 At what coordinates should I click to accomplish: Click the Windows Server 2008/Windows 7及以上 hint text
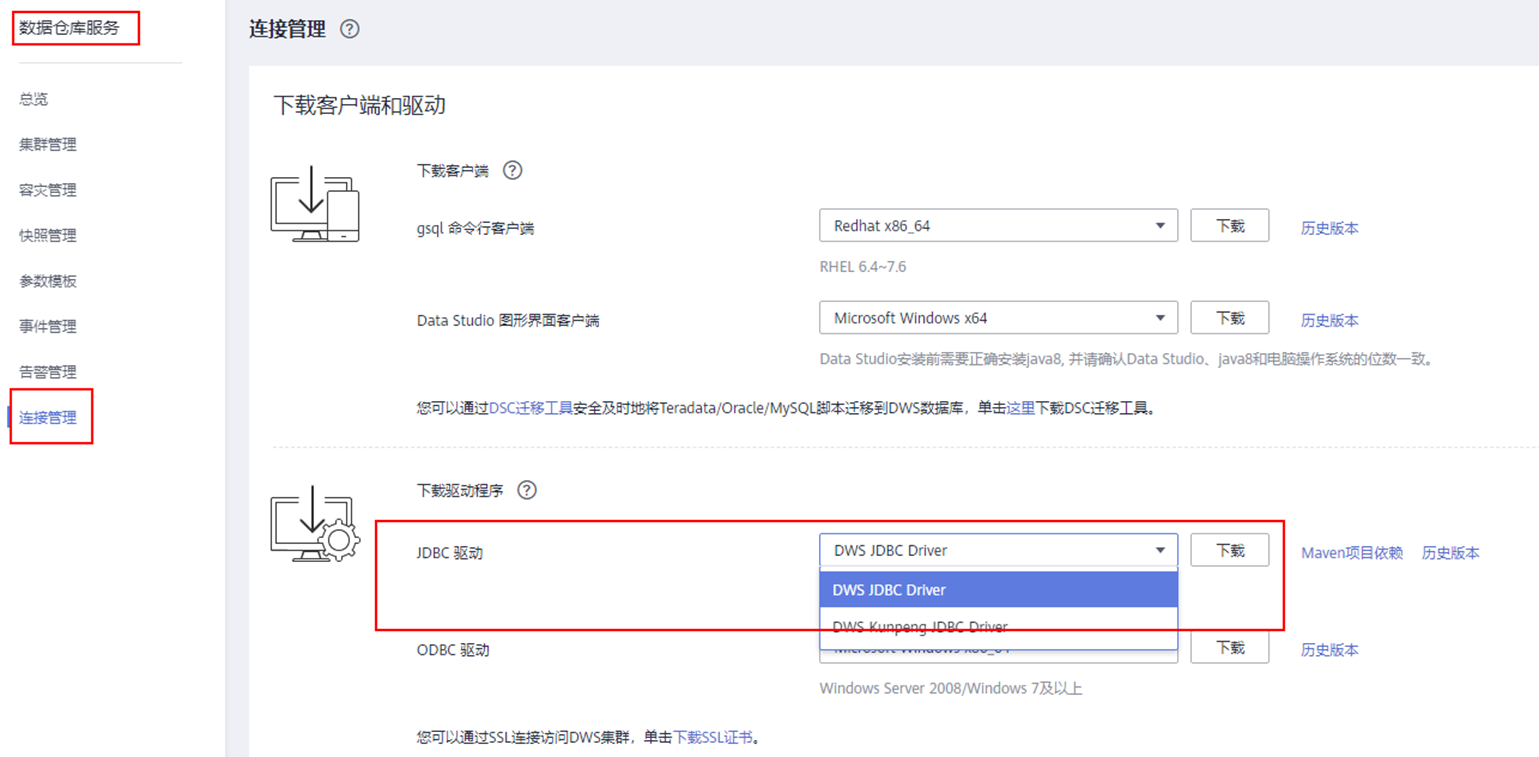pos(951,688)
